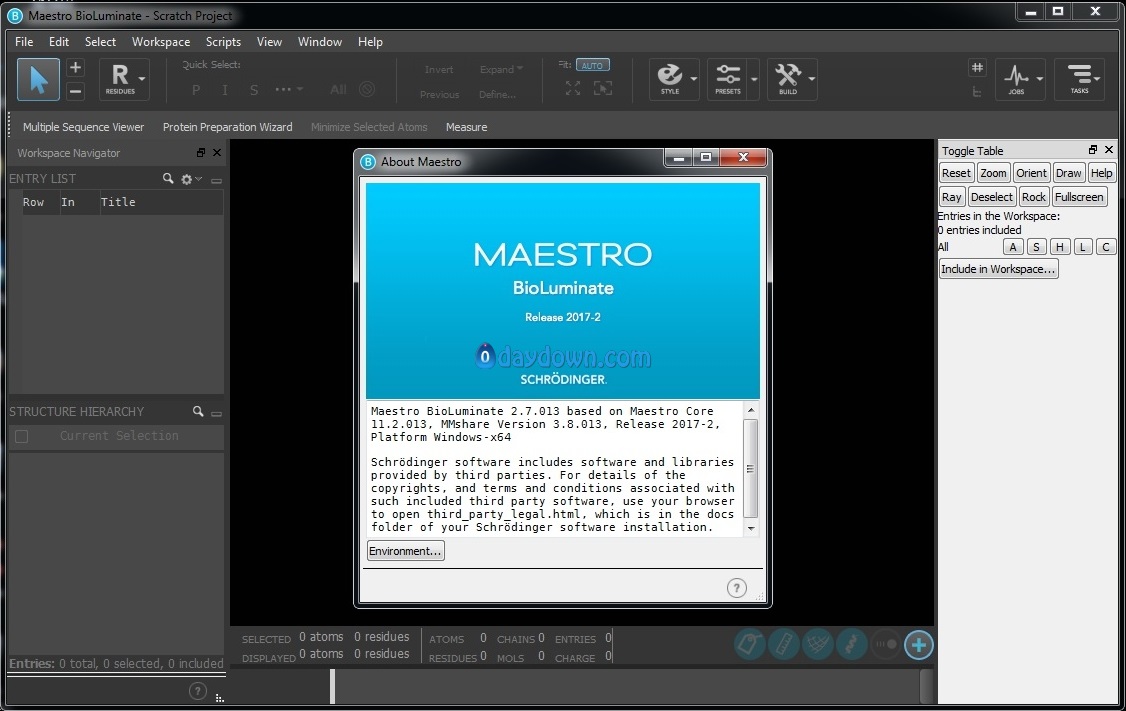The image size is (1126, 711).
Task: Click the fit-to-selection frame icon
Action: coord(602,88)
